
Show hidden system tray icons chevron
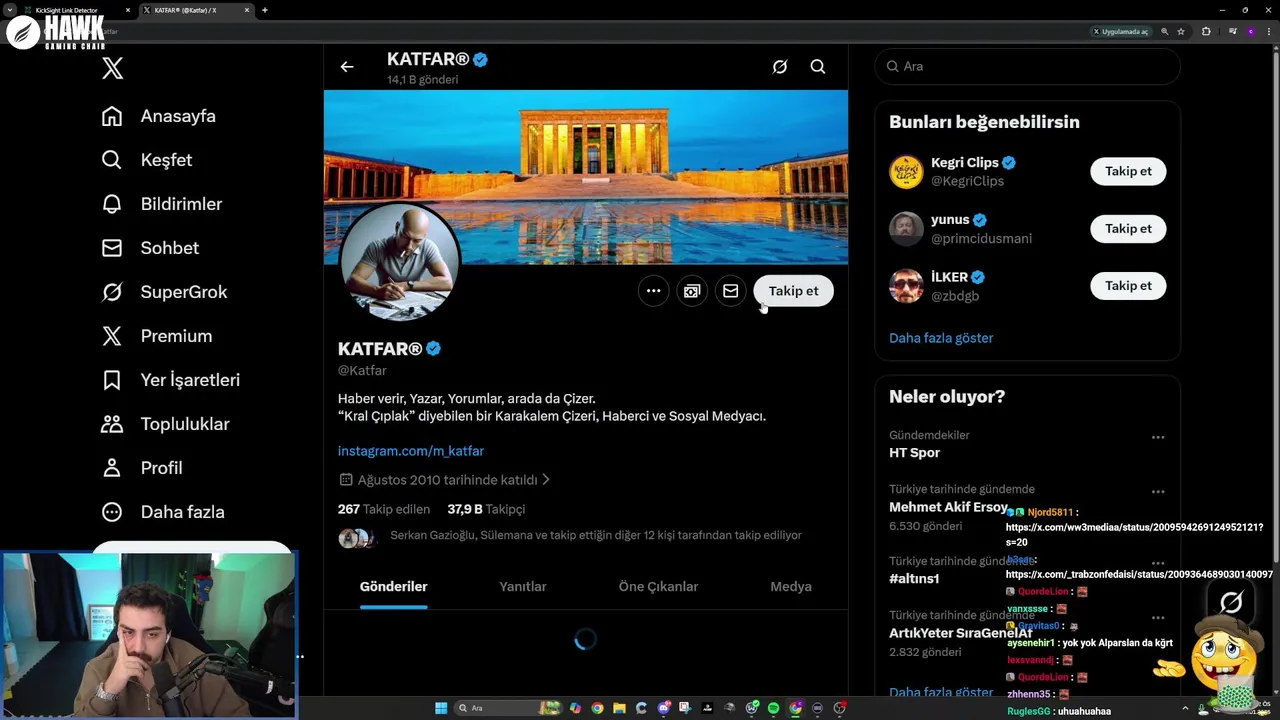point(1185,708)
